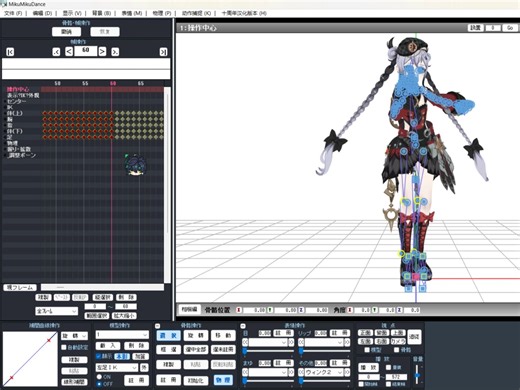Viewport: 520px width, 390px height.
Task: Toggle checkbox below the end frame 572 field
Action: pyautogui.click(x=389, y=384)
